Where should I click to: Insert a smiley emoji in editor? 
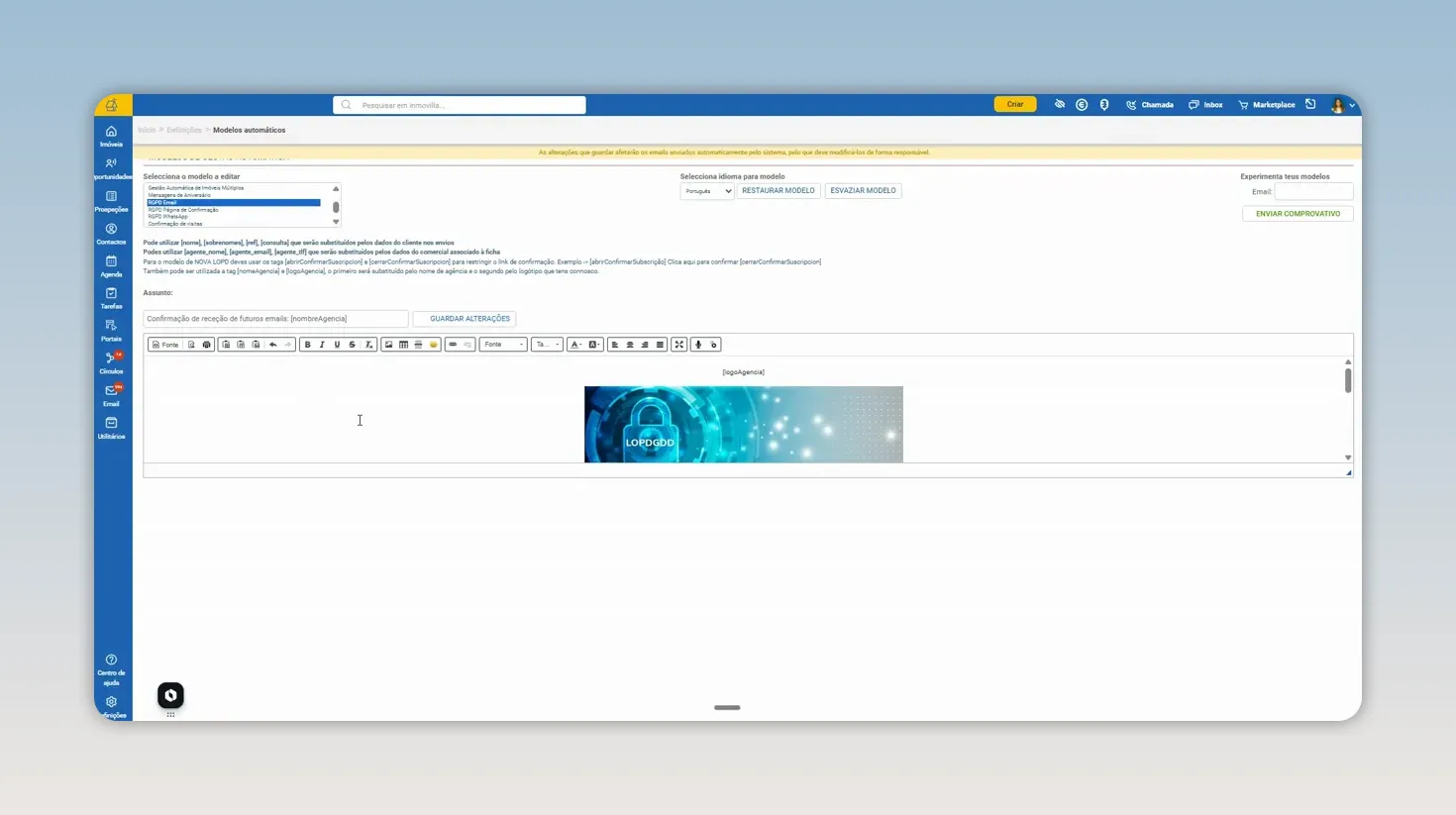coord(433,345)
